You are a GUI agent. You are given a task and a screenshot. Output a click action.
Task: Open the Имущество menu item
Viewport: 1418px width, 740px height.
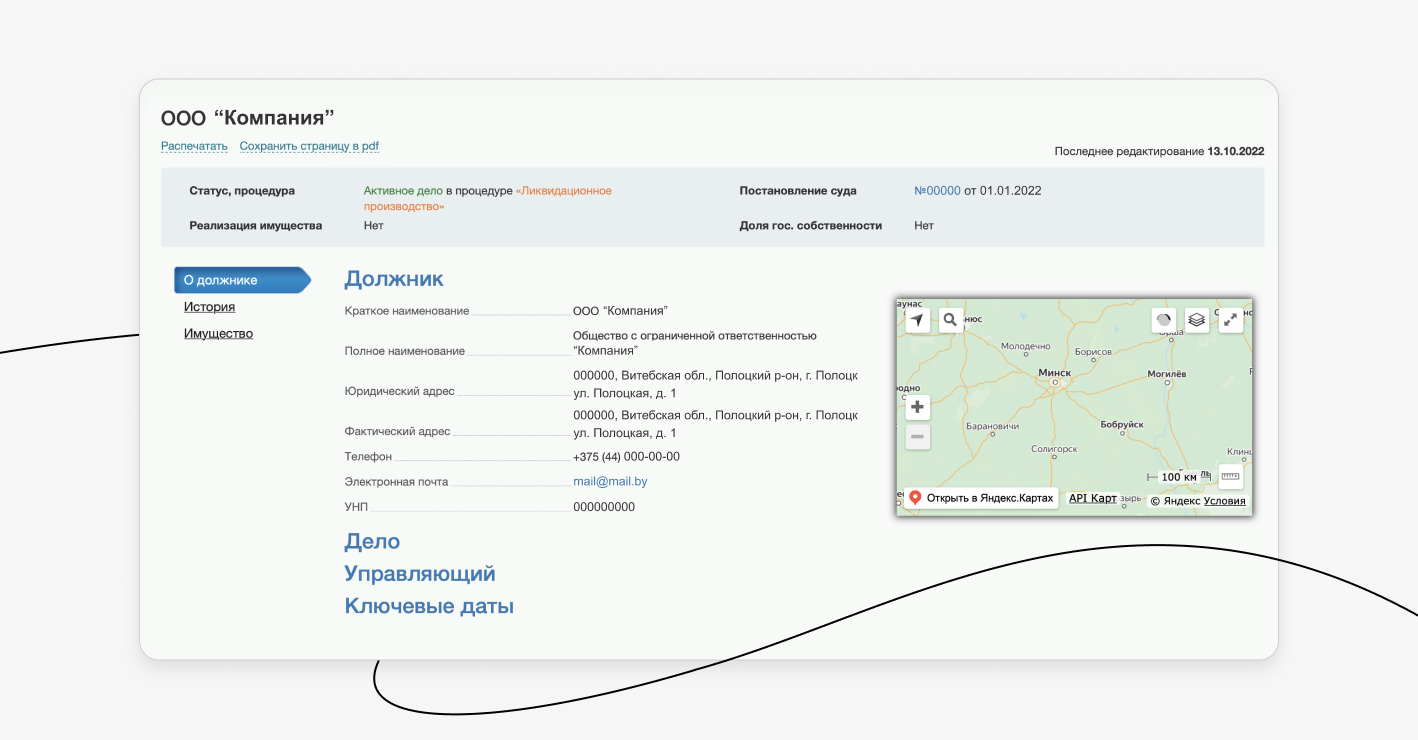218,334
